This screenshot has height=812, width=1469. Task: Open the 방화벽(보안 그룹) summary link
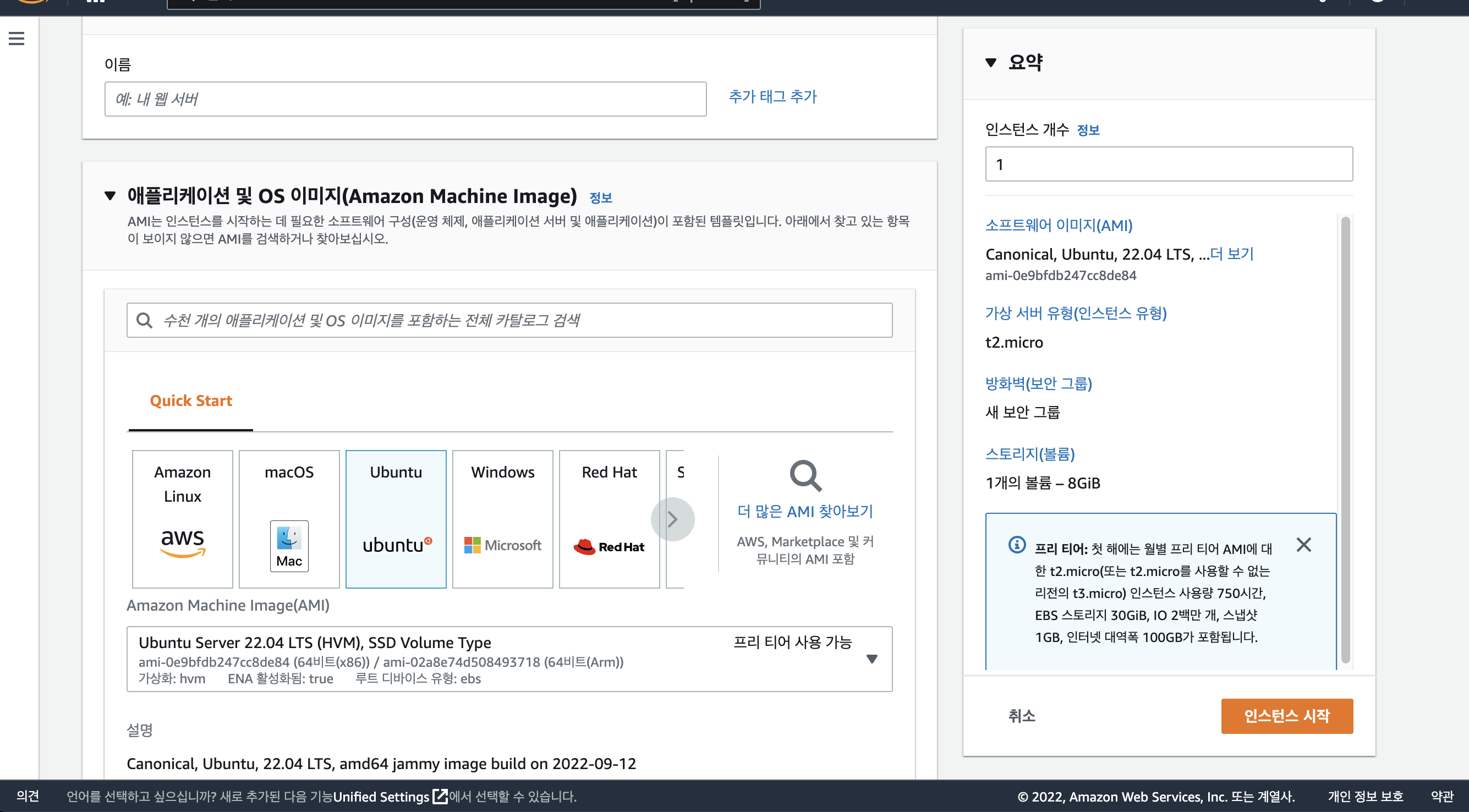point(1038,383)
